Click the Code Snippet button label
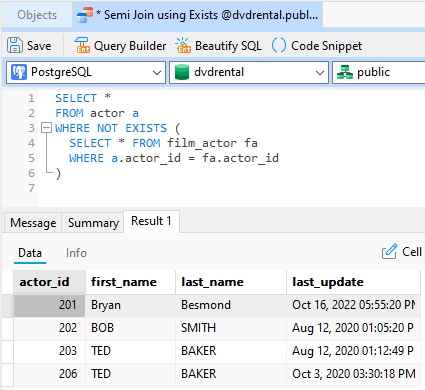Image resolution: width=425 pixels, height=390 pixels. 326,46
